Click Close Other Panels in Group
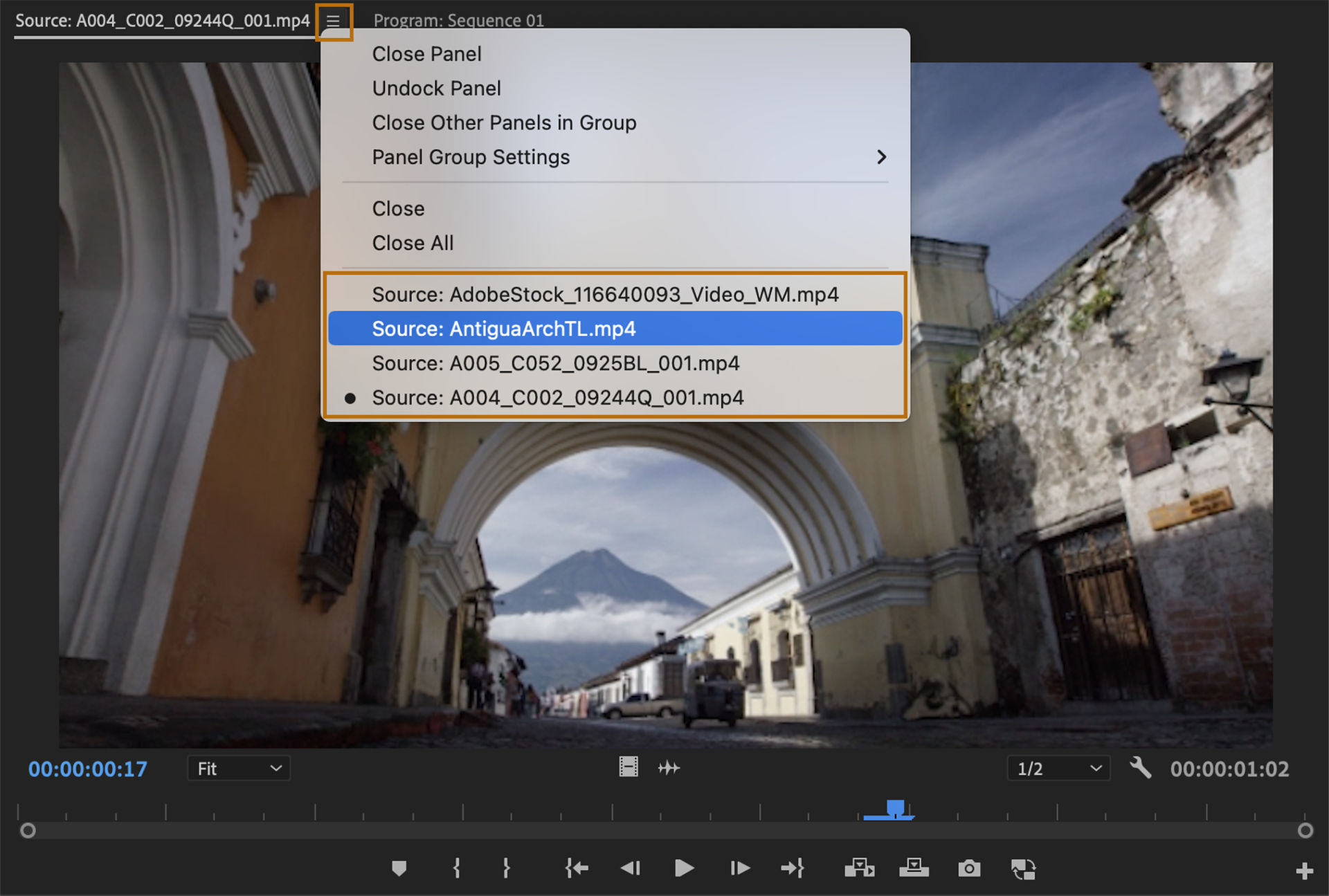1329x896 pixels. coord(504,122)
